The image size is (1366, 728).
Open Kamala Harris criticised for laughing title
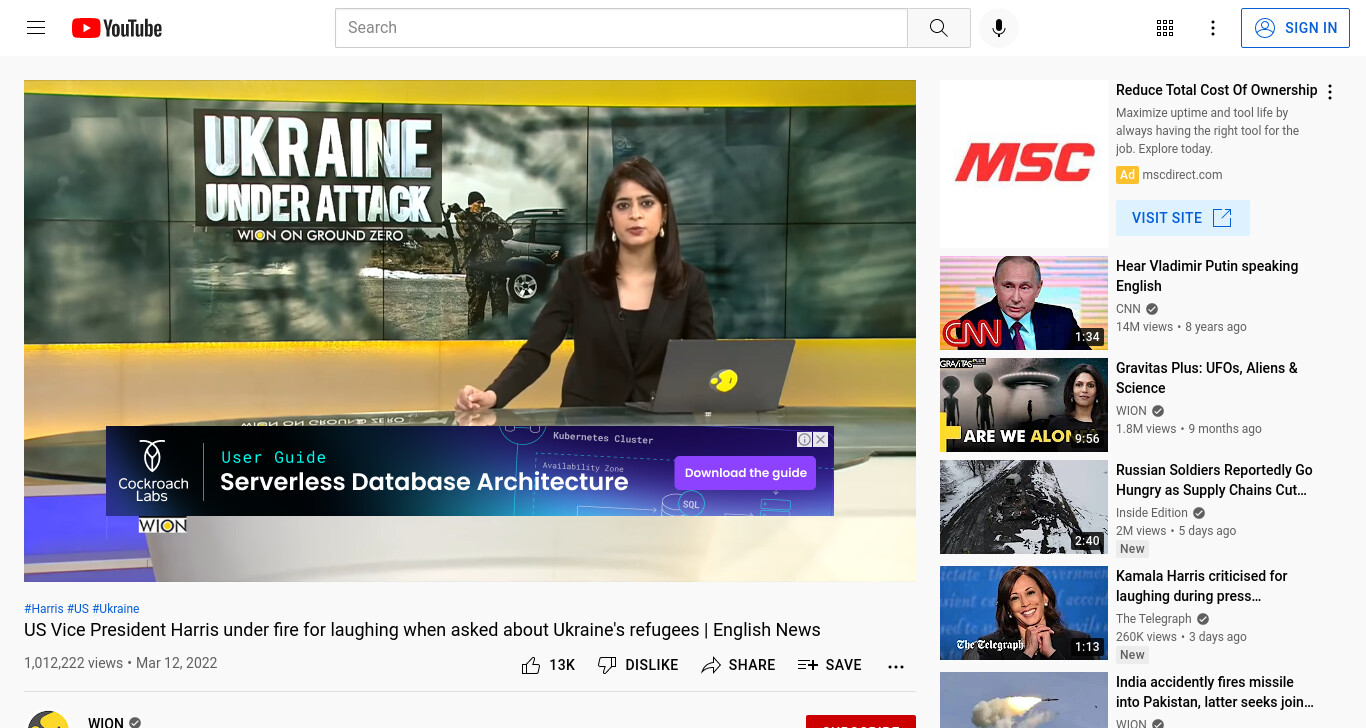1202,586
